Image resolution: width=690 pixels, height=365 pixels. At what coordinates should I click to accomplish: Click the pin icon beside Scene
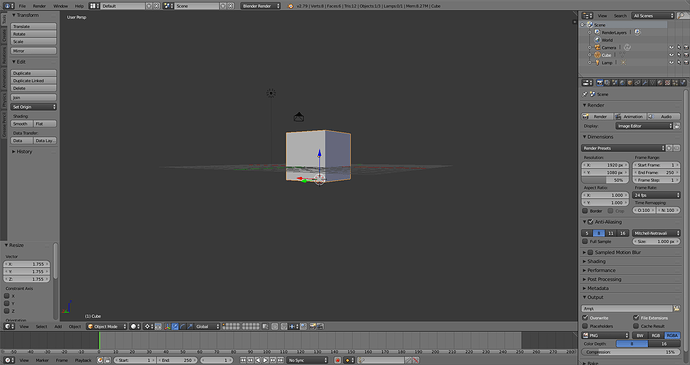[x=585, y=94]
